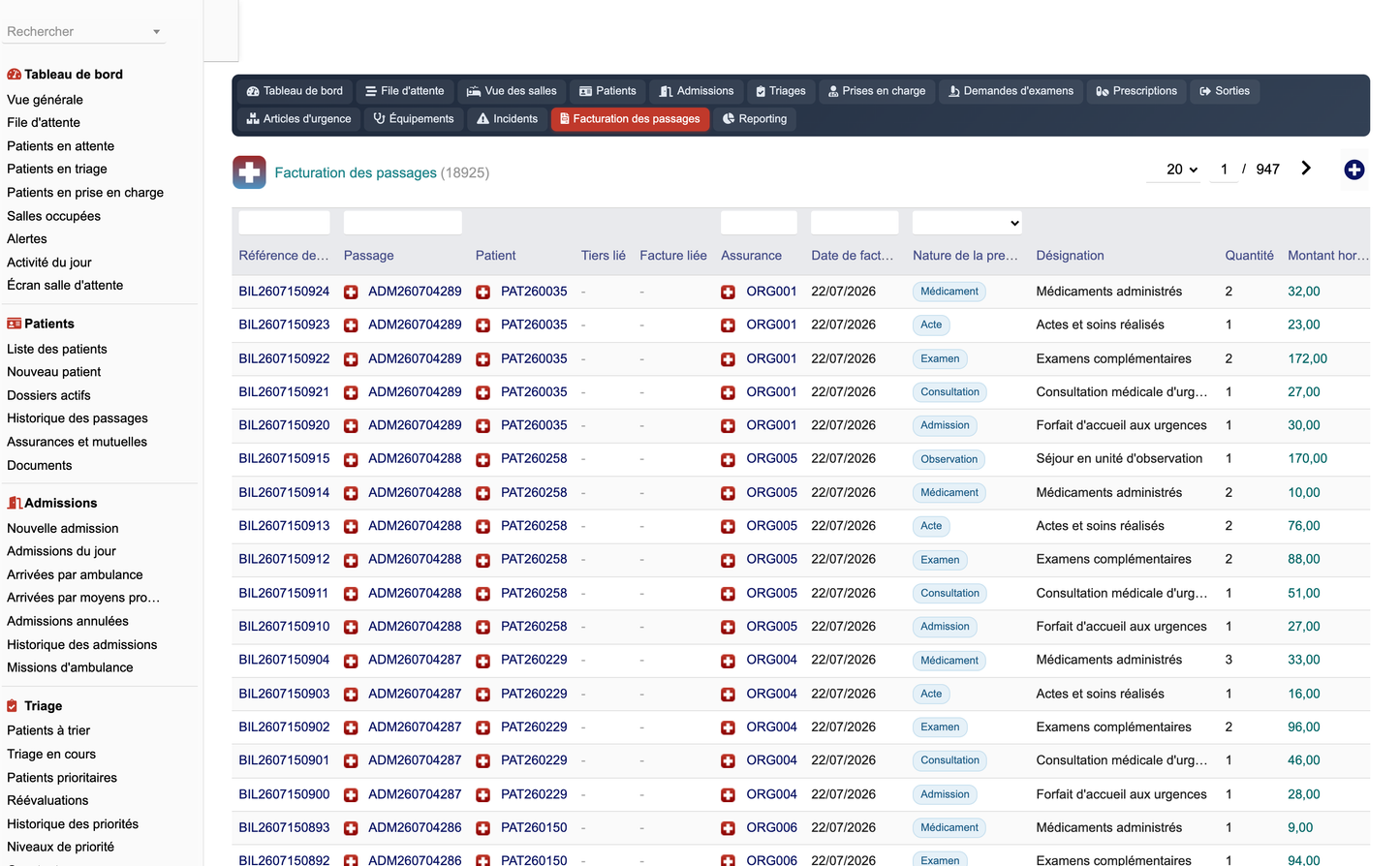Open billing reference BIL2607150924

click(x=284, y=292)
